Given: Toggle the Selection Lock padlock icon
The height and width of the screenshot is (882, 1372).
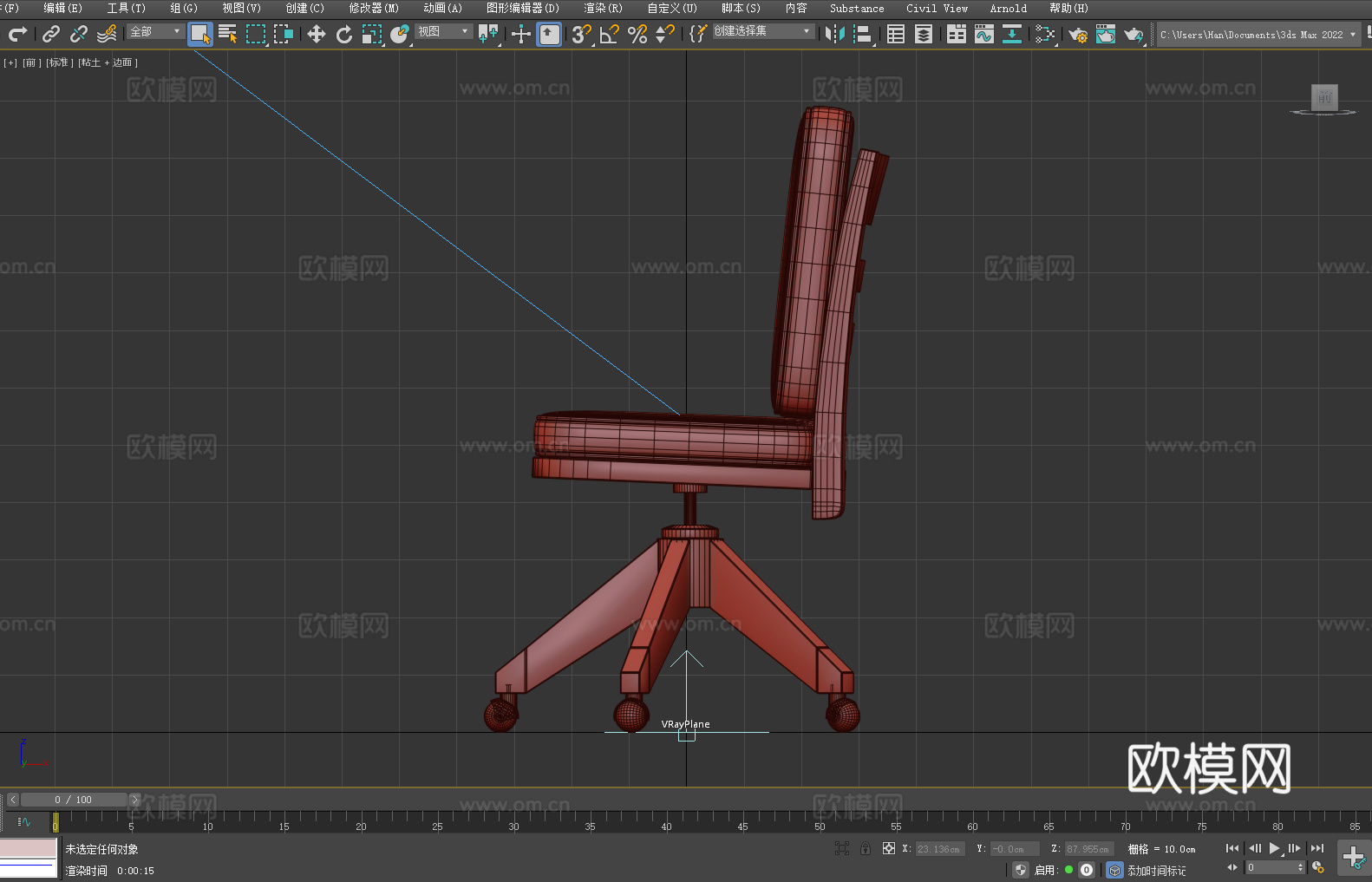Looking at the screenshot, I should 866,848.
